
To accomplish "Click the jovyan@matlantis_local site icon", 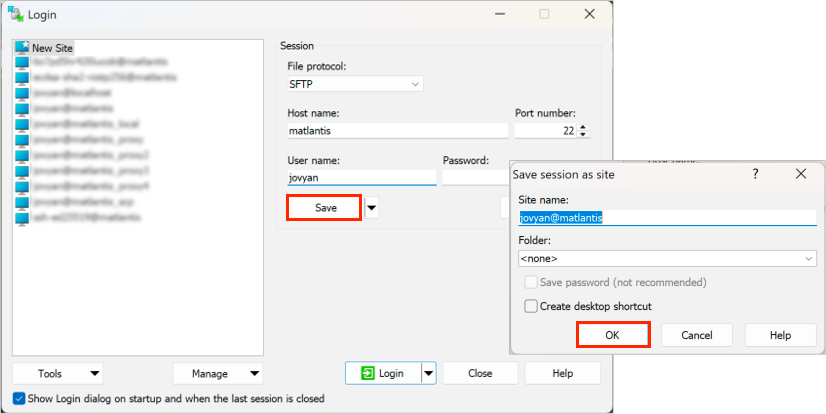I will tap(22, 123).
